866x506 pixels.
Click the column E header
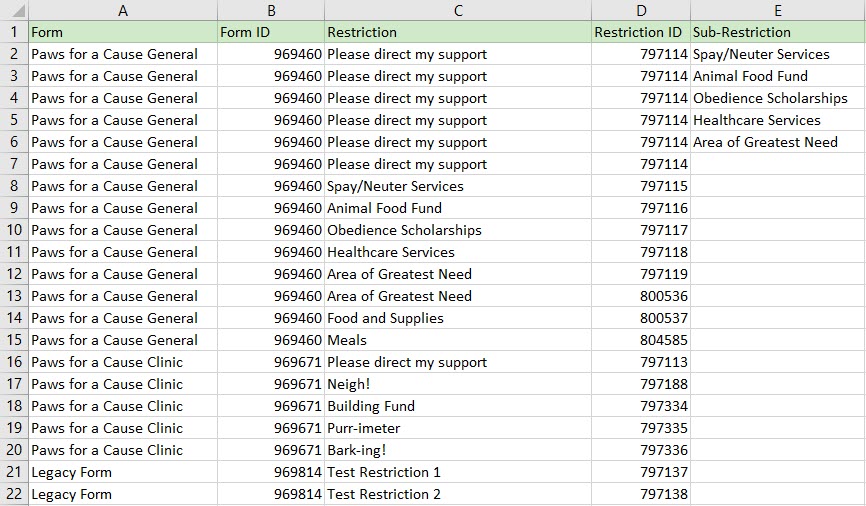click(x=777, y=10)
